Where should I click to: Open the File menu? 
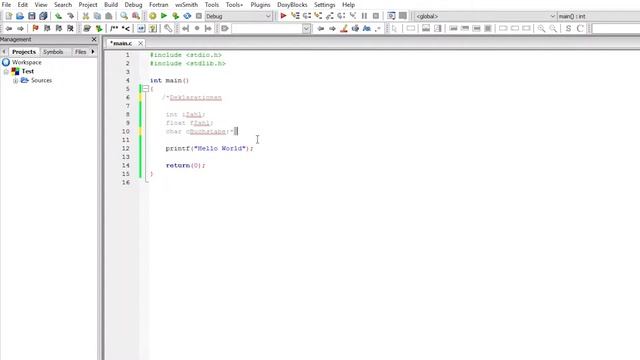point(6,4)
